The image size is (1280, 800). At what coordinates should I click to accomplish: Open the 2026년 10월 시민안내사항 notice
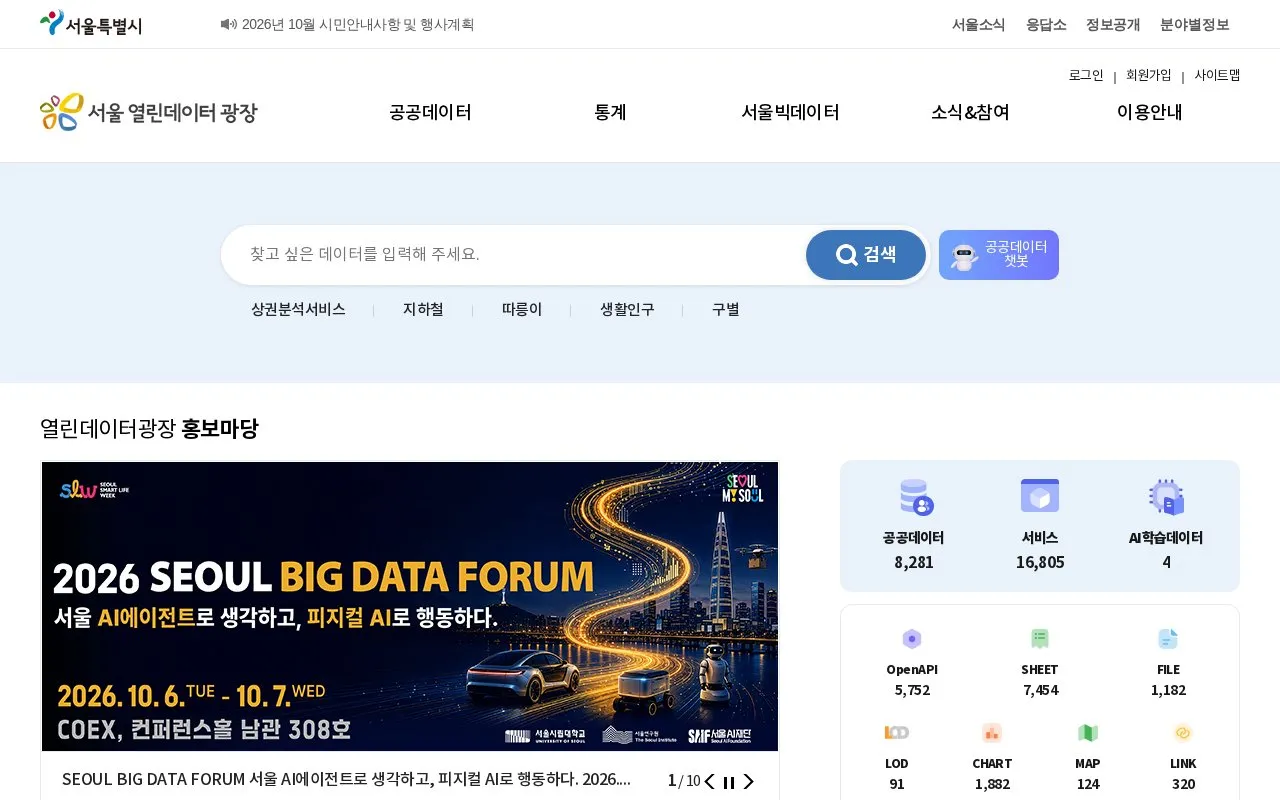point(358,24)
